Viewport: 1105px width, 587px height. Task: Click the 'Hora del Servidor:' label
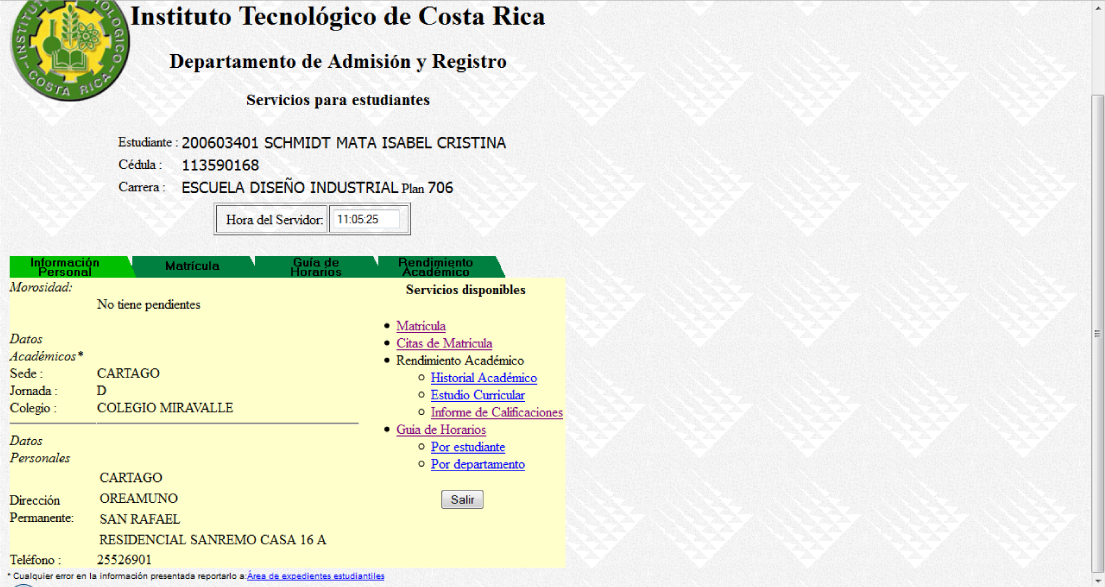tap(275, 220)
